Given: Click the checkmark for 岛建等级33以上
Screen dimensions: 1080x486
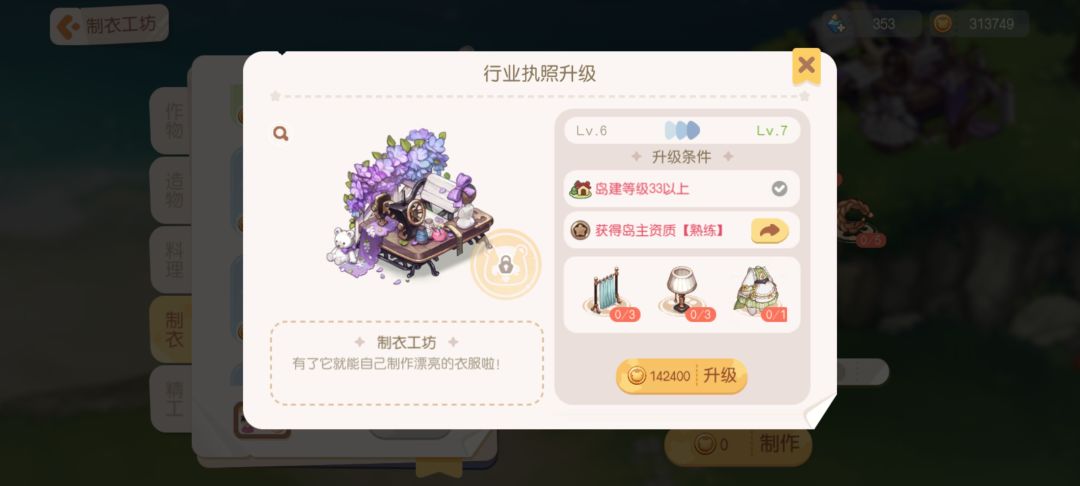Looking at the screenshot, I should [x=779, y=189].
